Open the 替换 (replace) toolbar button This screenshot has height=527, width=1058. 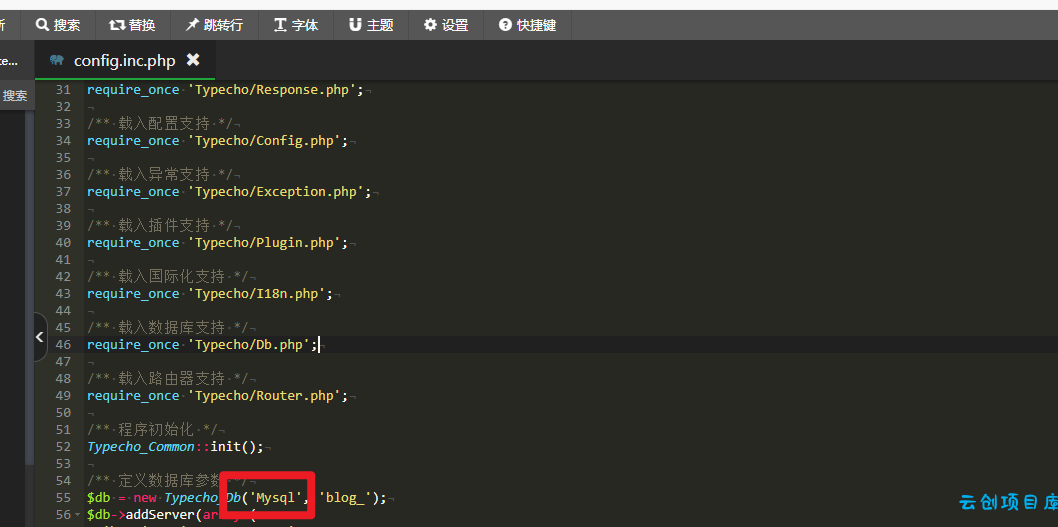[x=132, y=25]
